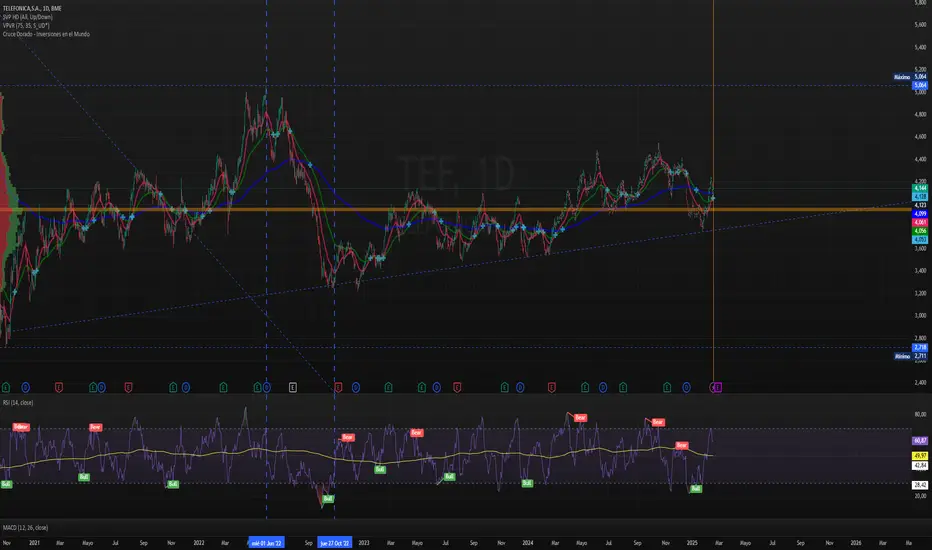Click the Bull label at the RSI low near Oct '22
Viewport: 932px width, 550px height.
(x=328, y=497)
